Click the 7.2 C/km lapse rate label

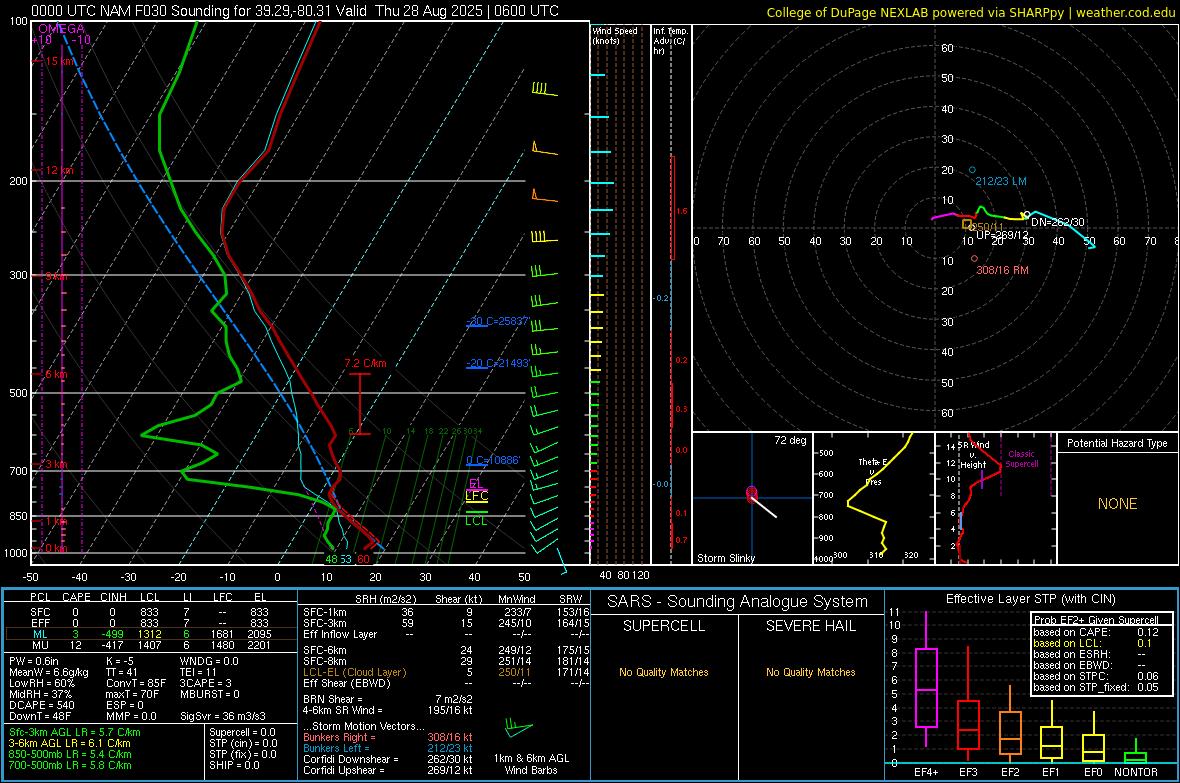[x=366, y=364]
